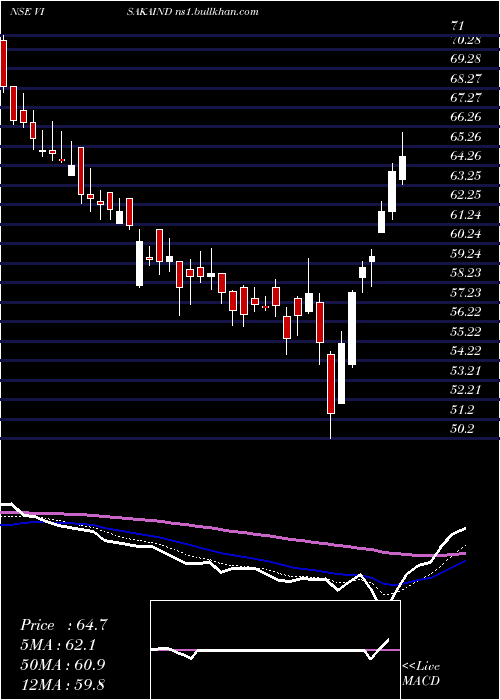Click inside the MACD inset chart box
This screenshot has width=500, height=700.
(275, 650)
